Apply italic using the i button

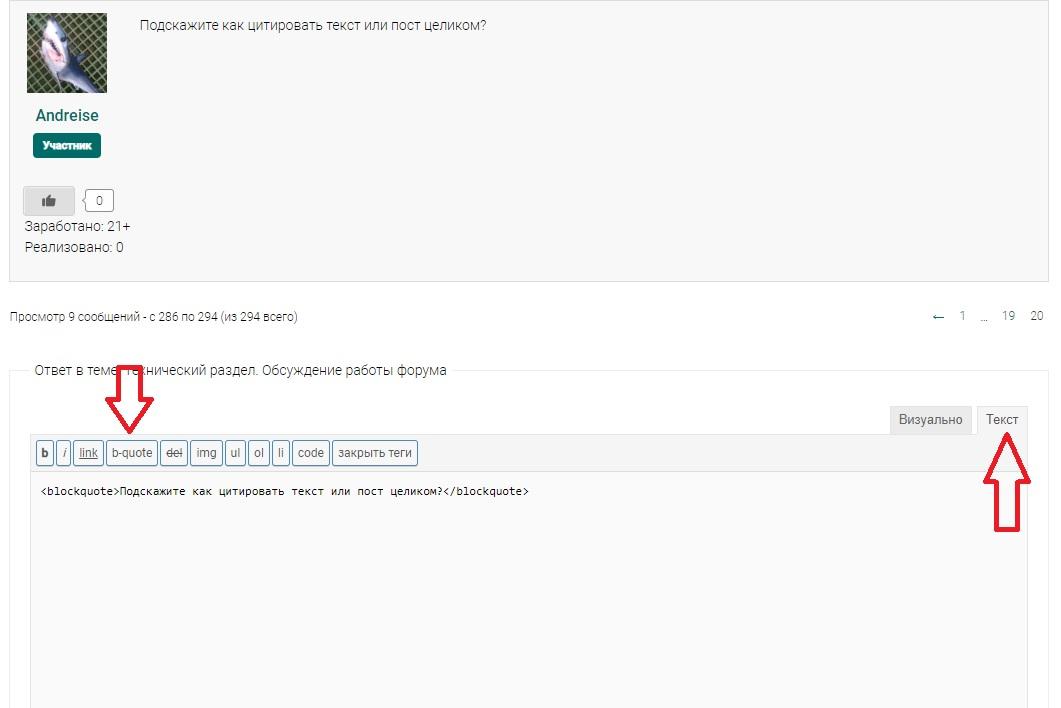(x=64, y=453)
